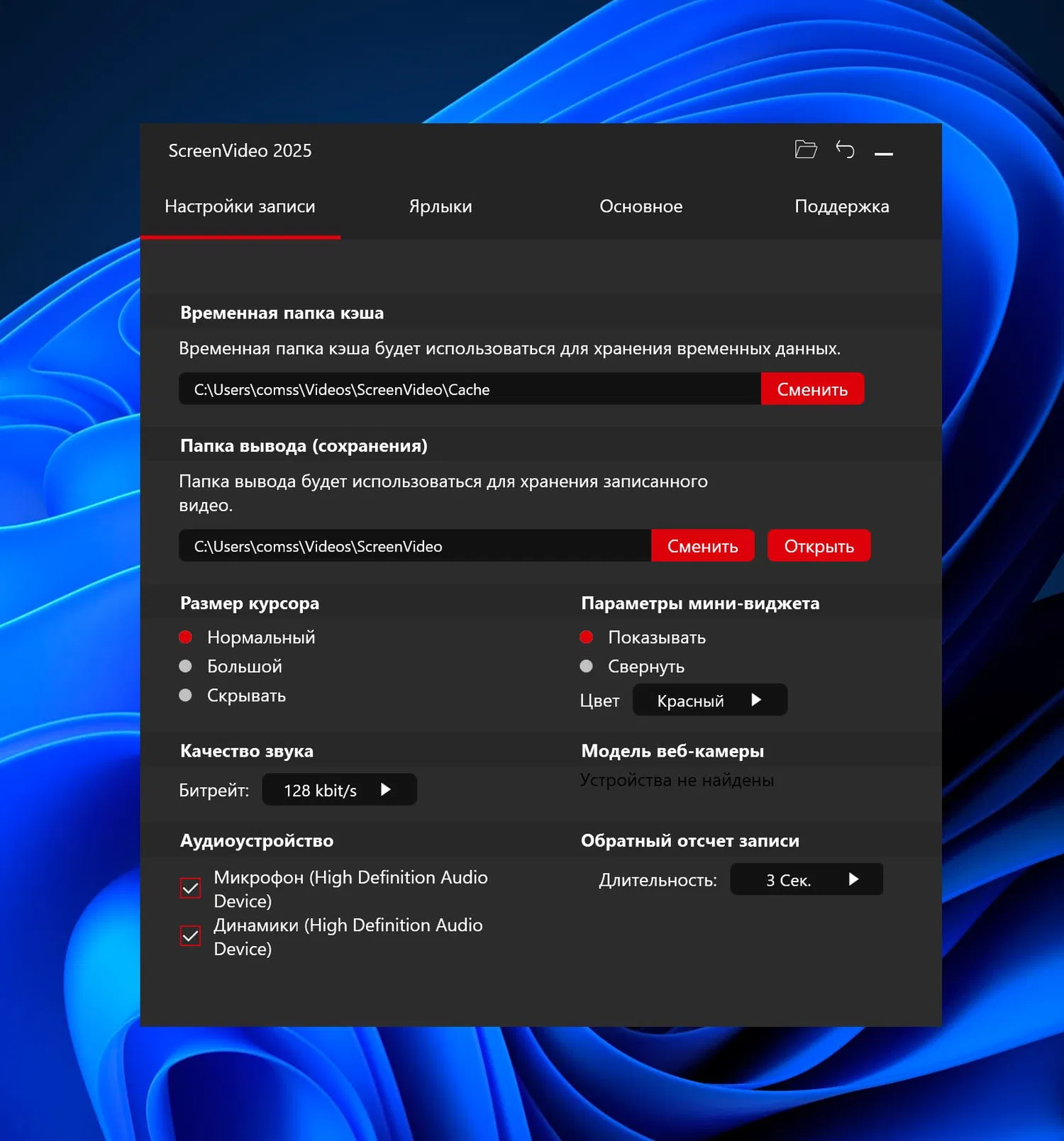The width and height of the screenshot is (1064, 1141).
Task: Click the Временная папка кэша heading
Action: [282, 313]
